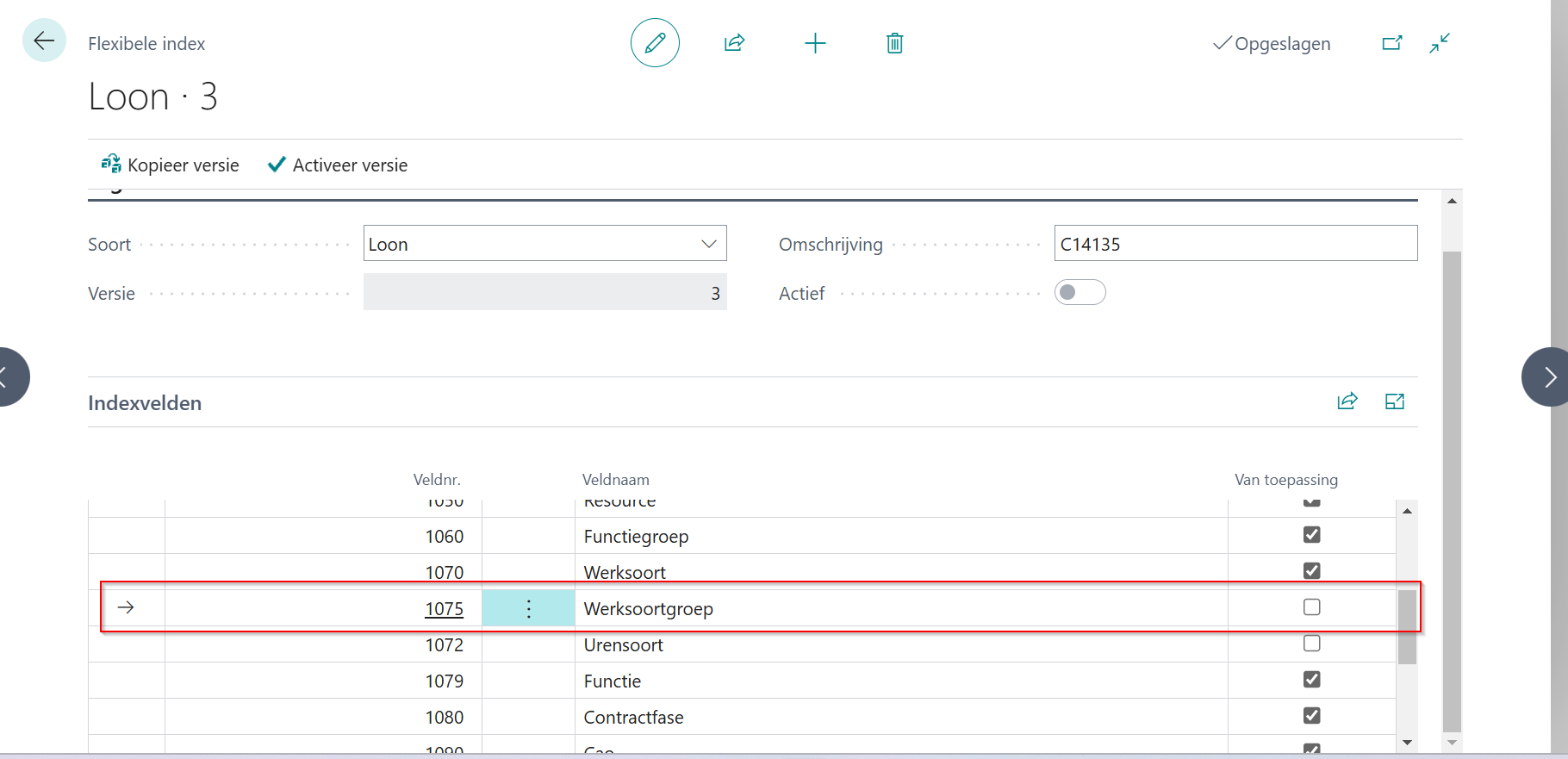Click the back arrow button

[x=44, y=40]
